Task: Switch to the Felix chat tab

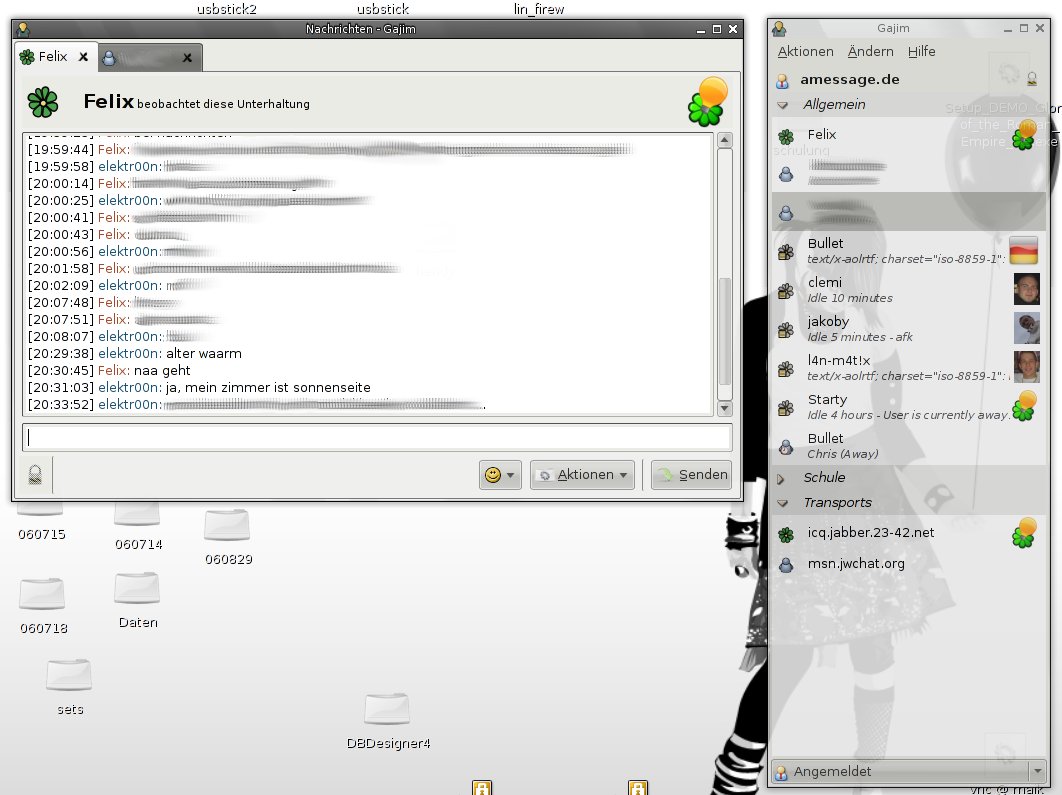Action: tap(46, 57)
